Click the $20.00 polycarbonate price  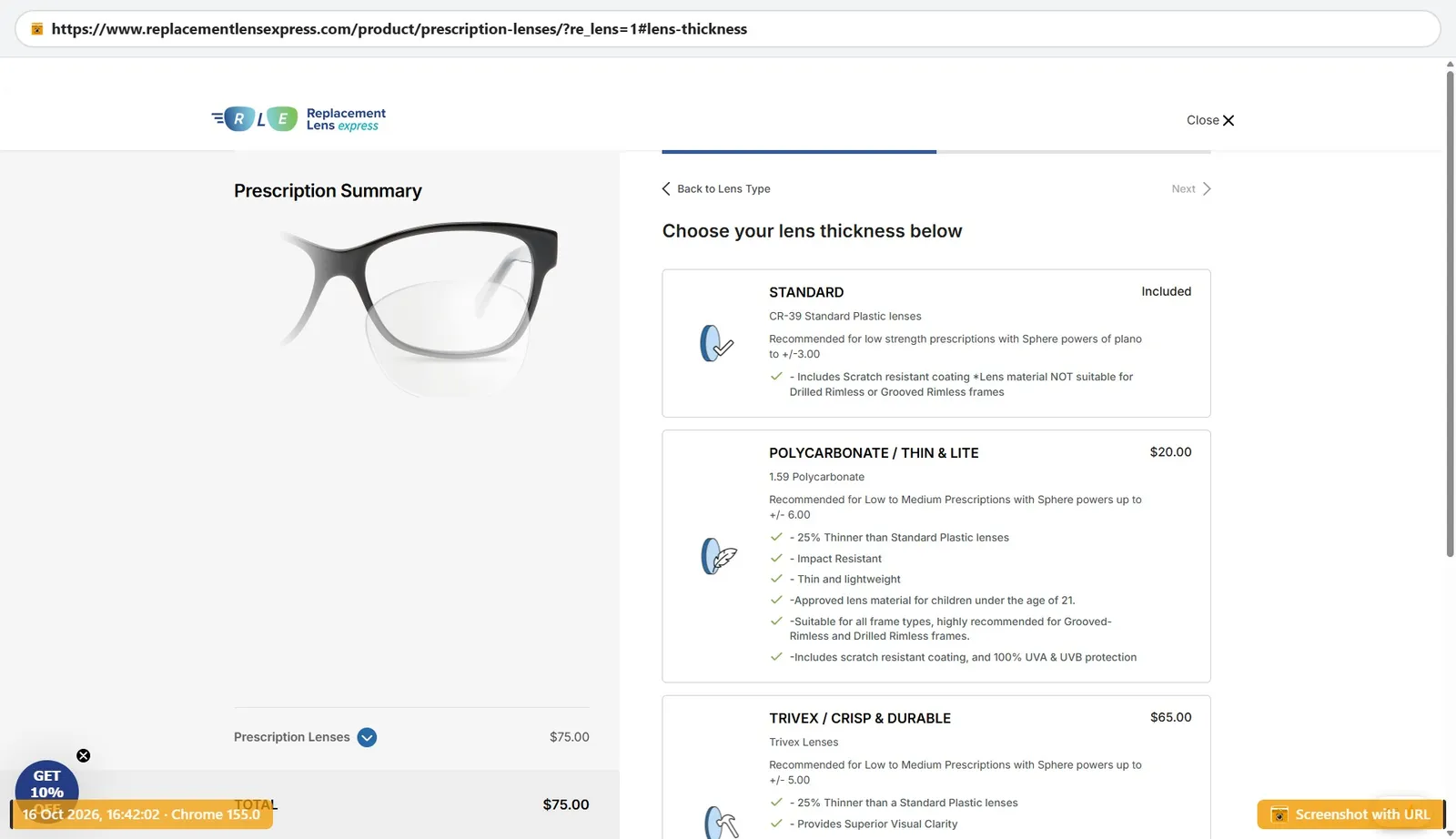(x=1170, y=451)
